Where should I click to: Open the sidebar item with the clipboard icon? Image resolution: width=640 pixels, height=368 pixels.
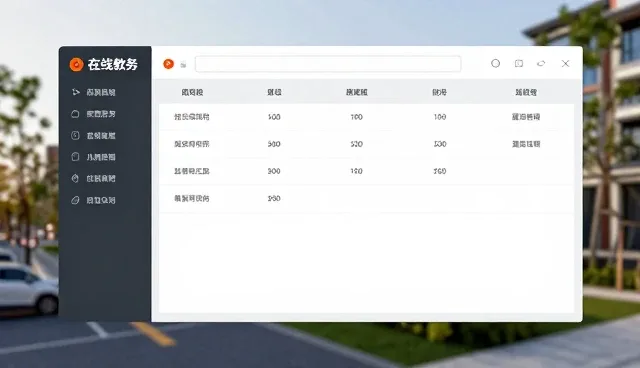click(93, 157)
